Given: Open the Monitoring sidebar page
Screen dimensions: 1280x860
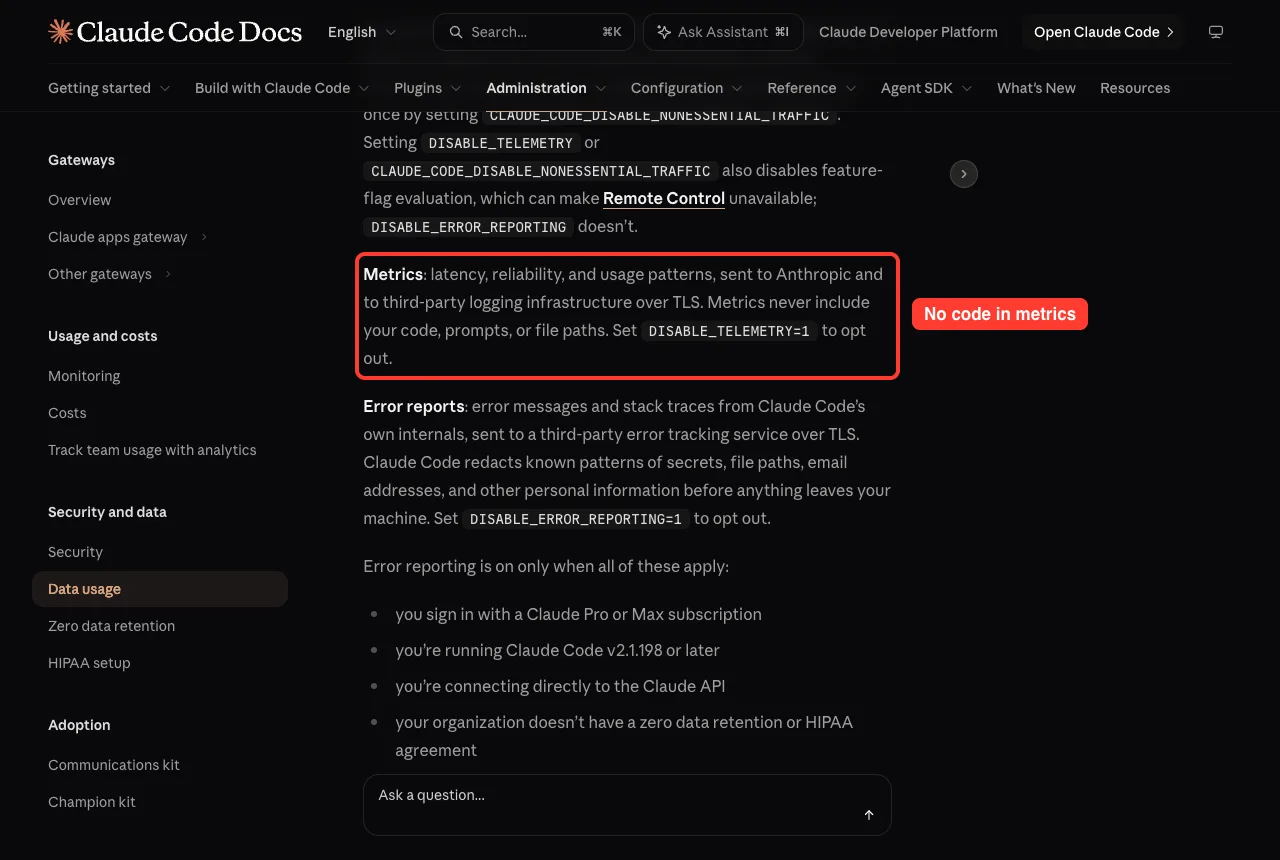Looking at the screenshot, I should (x=160, y=376).
